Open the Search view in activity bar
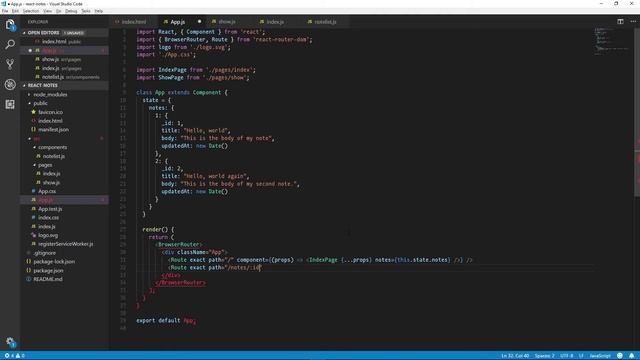This screenshot has height=360, width=640. click(x=10, y=44)
